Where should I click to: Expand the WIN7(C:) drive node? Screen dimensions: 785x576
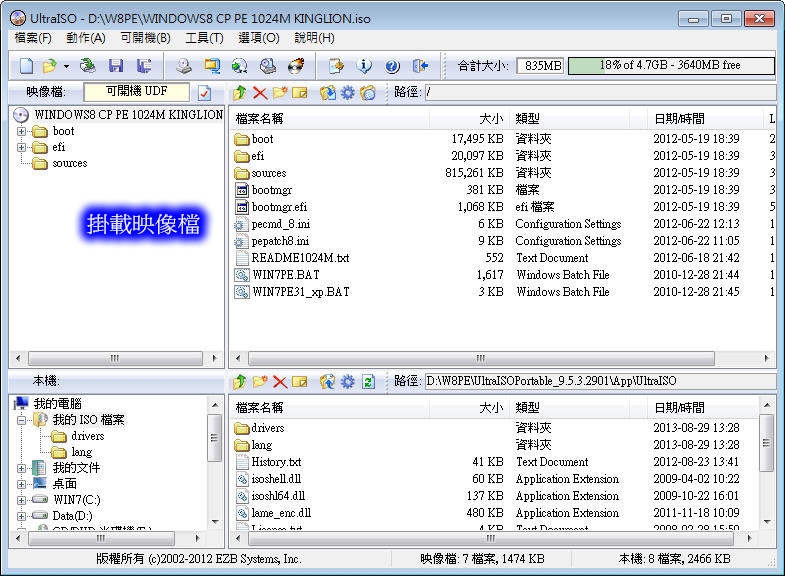[x=22, y=500]
